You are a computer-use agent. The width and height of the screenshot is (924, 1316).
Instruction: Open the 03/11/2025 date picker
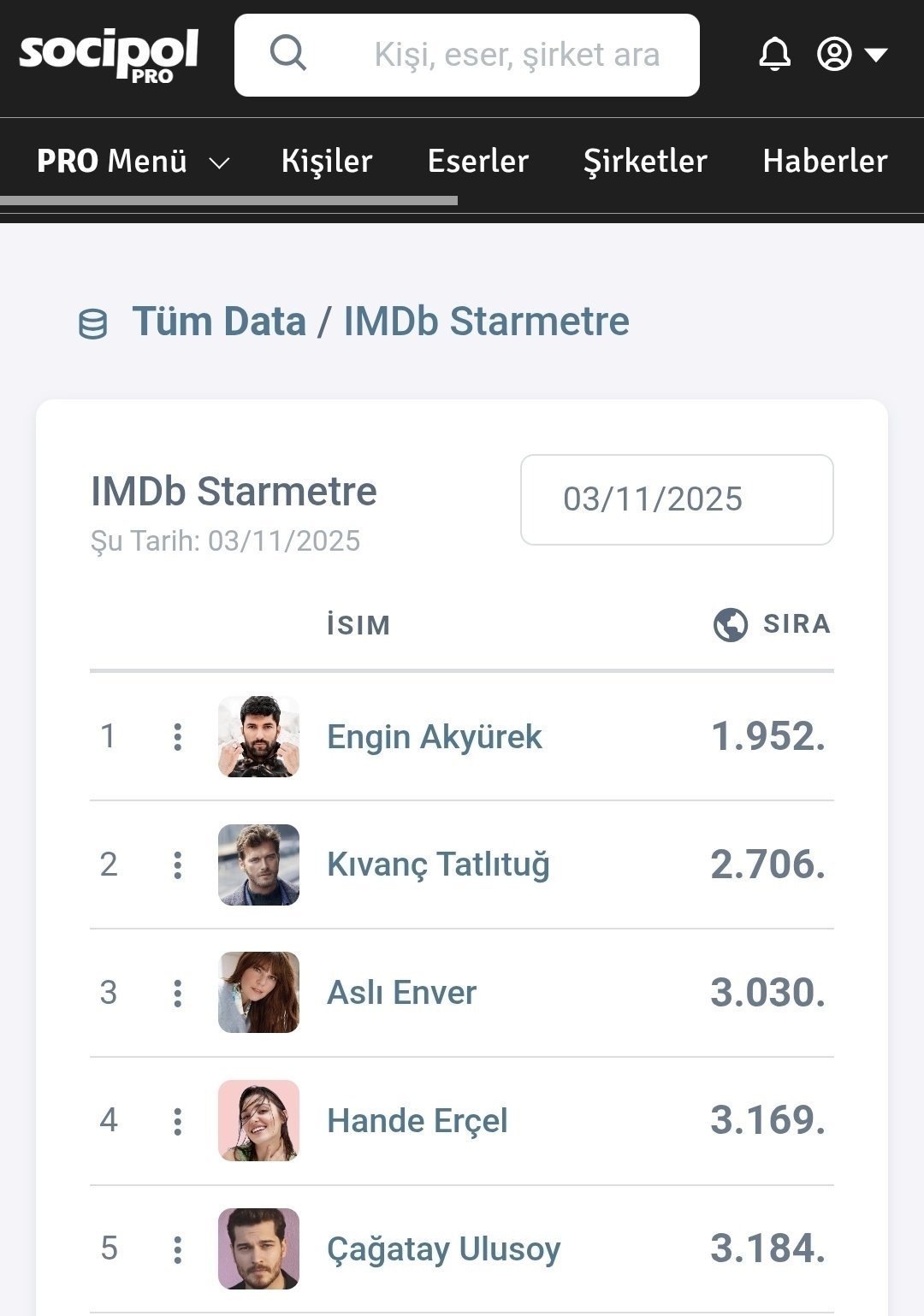tap(677, 499)
